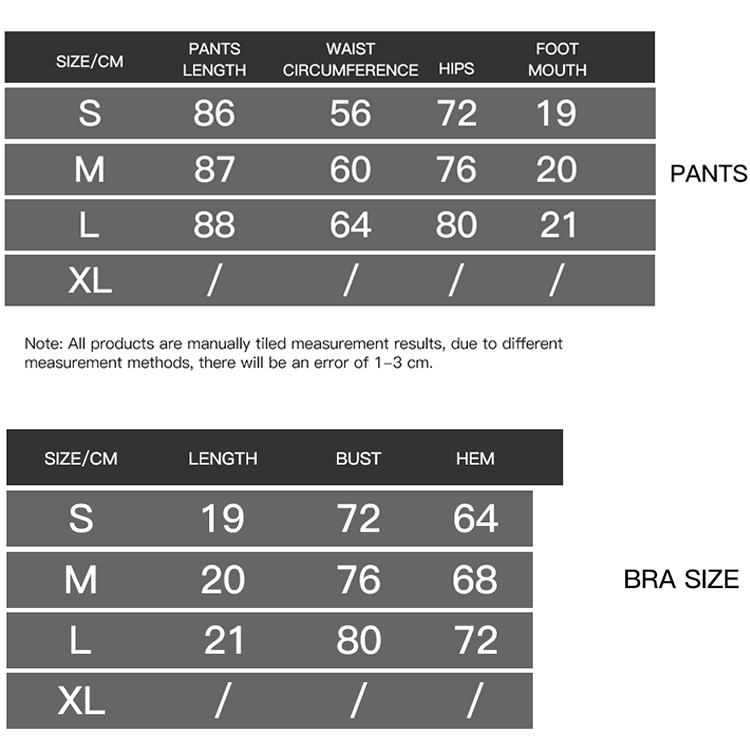Click the LENGTH header in bra table
Image resolution: width=750 pixels, height=750 pixels.
point(223,459)
